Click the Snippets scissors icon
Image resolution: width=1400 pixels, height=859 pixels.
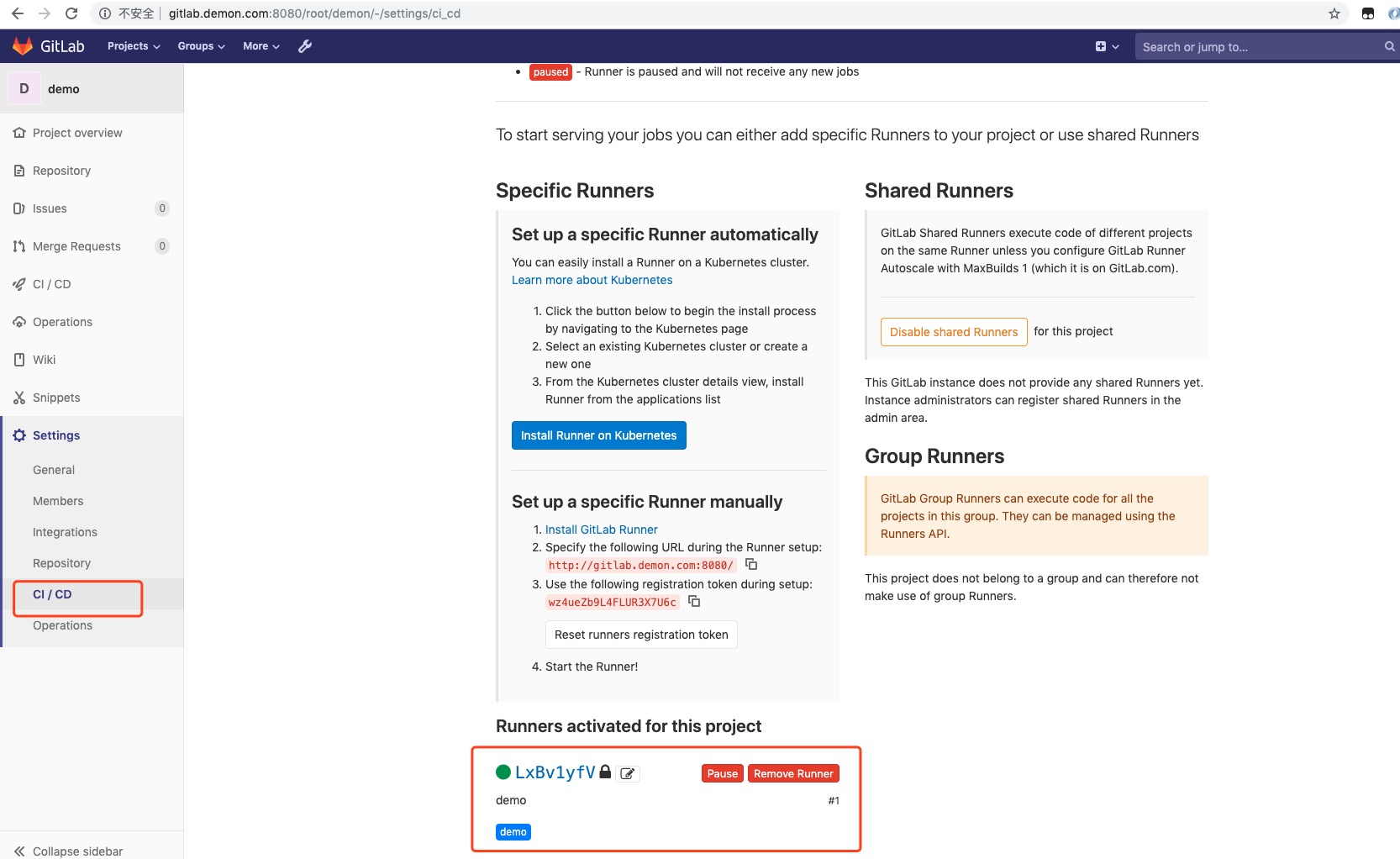[19, 398]
